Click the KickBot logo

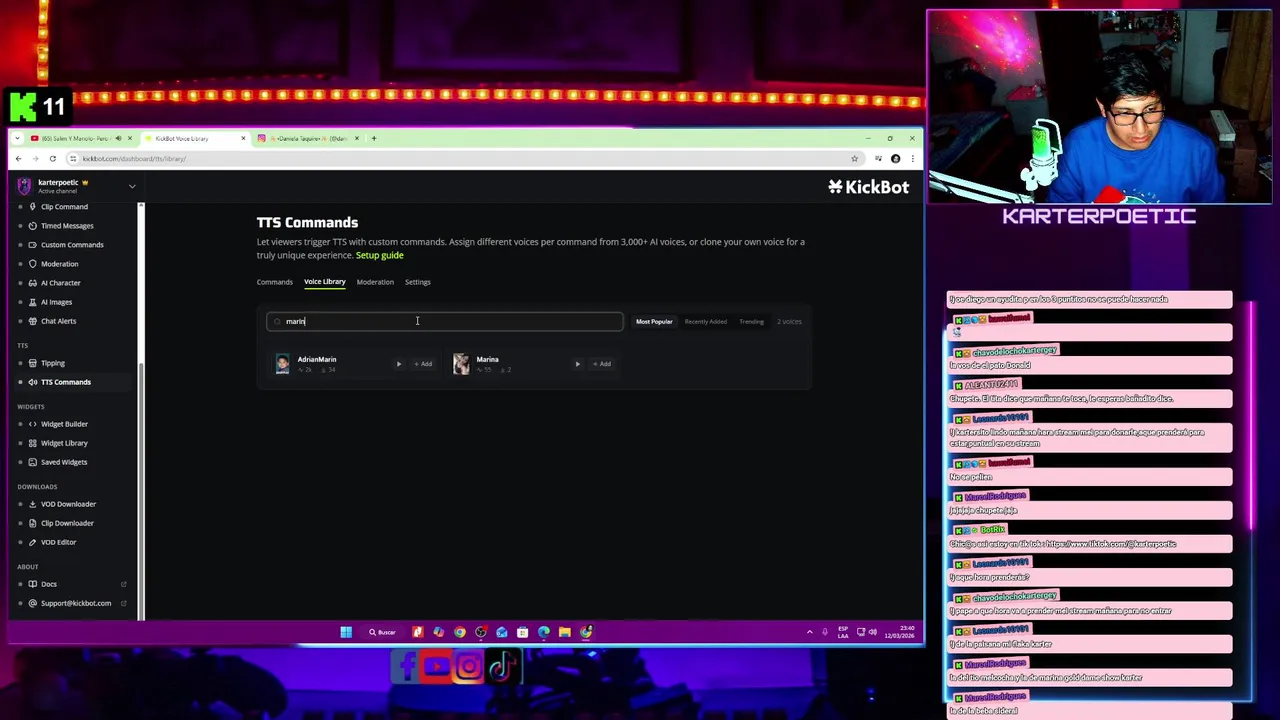pyautogui.click(x=868, y=187)
